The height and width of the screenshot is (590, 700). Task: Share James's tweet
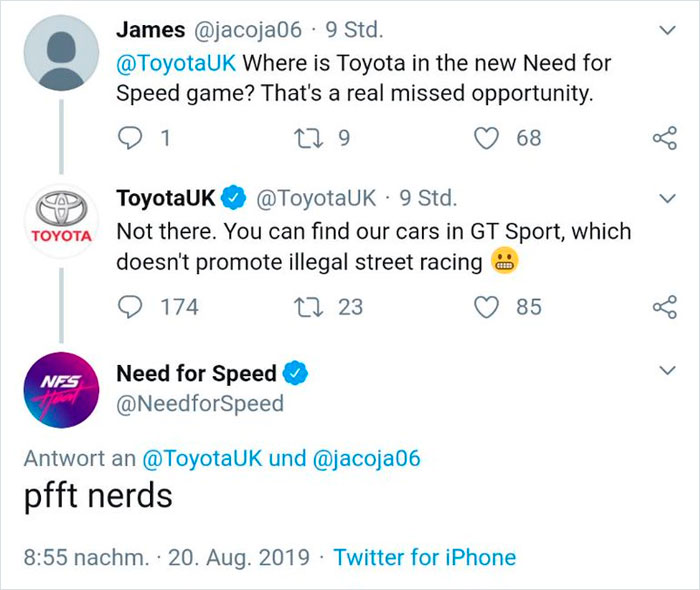pos(664,139)
